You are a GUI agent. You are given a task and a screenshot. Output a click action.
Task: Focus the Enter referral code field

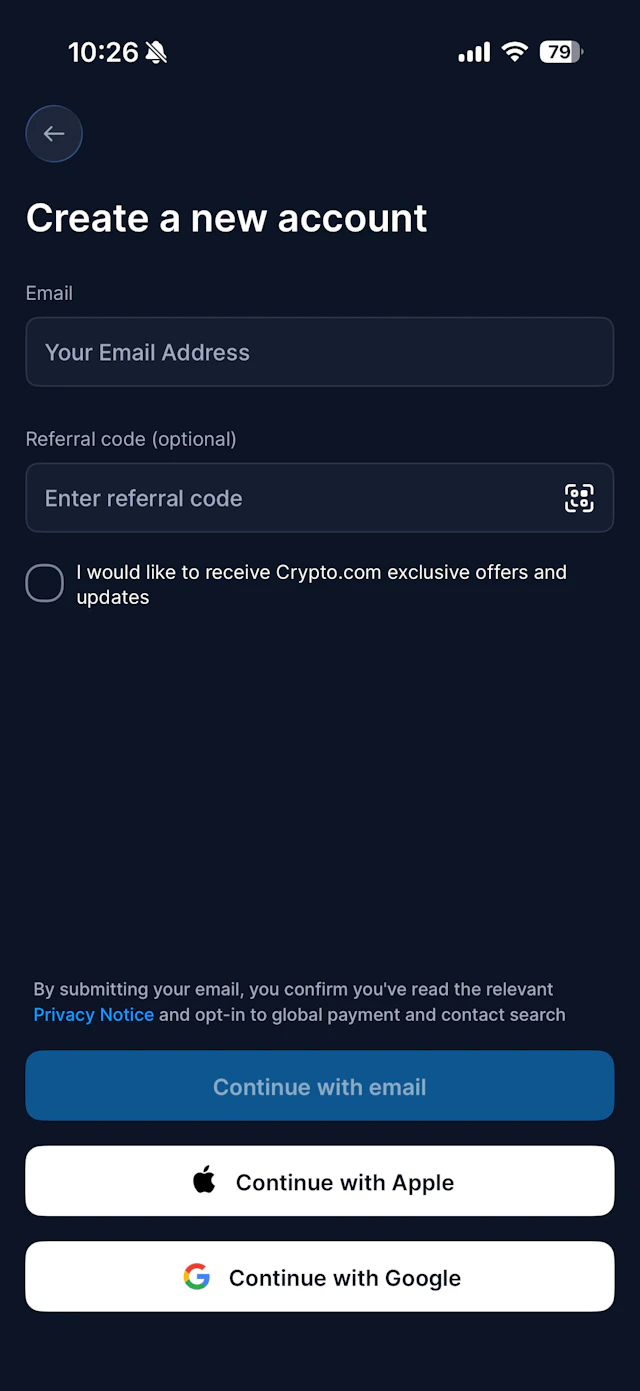(x=320, y=498)
